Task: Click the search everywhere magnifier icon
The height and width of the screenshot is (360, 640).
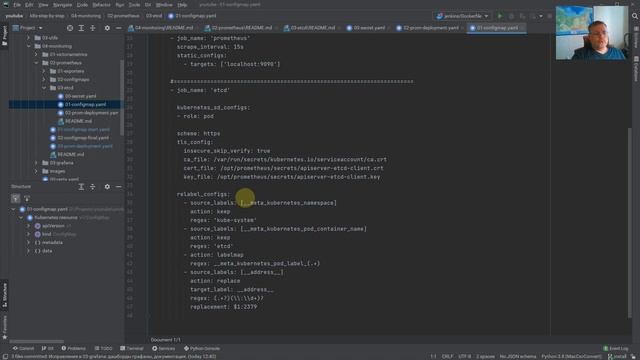Action: pyautogui.click(x=634, y=16)
